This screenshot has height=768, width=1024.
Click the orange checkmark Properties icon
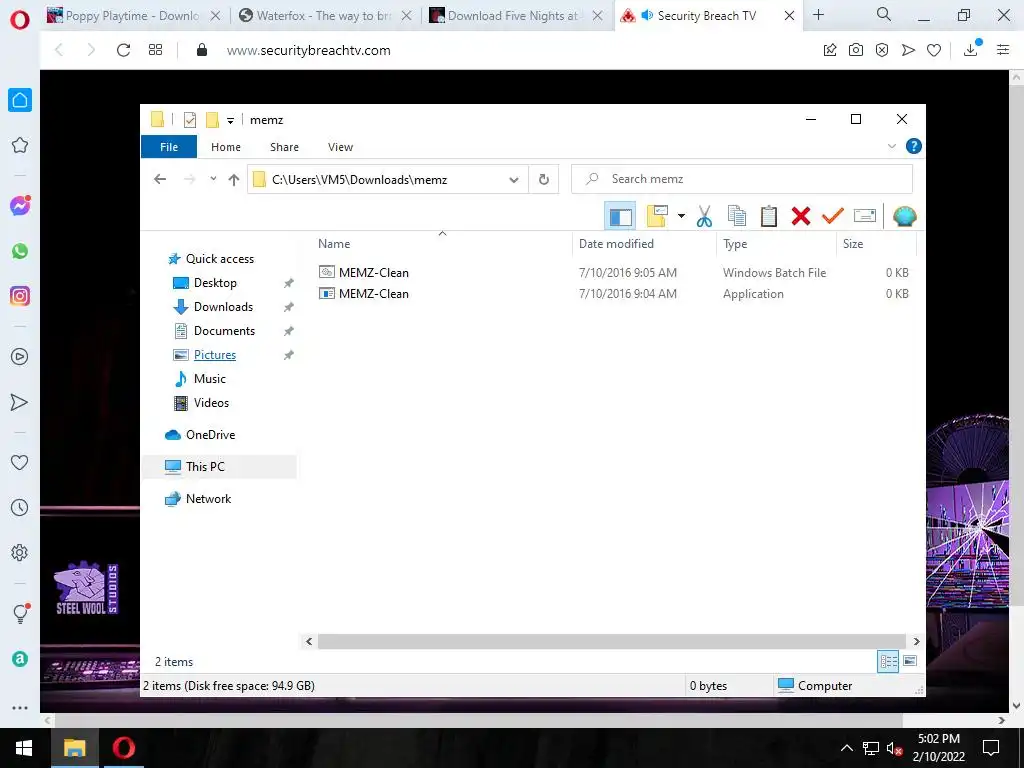833,216
